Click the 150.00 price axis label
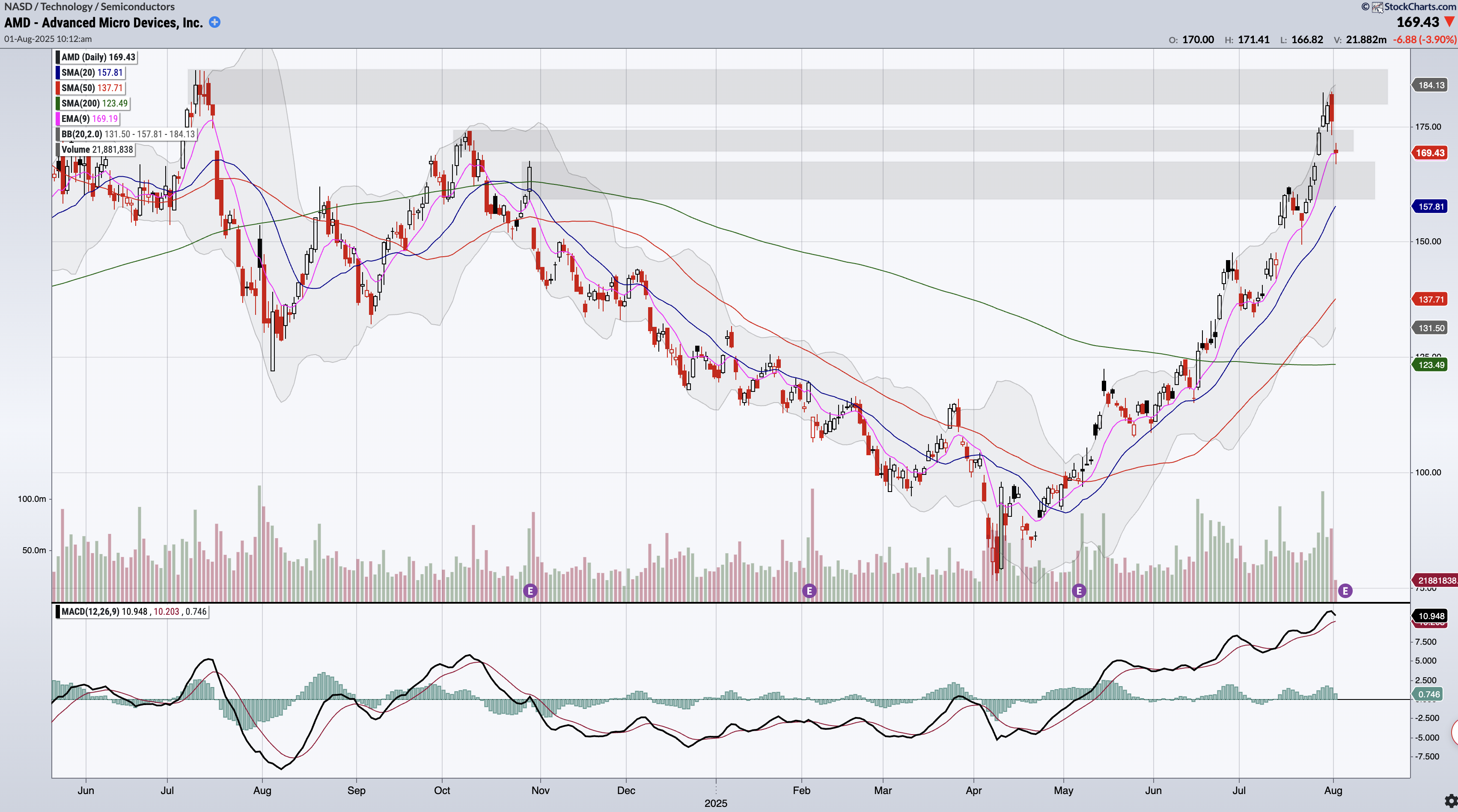The image size is (1458, 812). 1428,242
